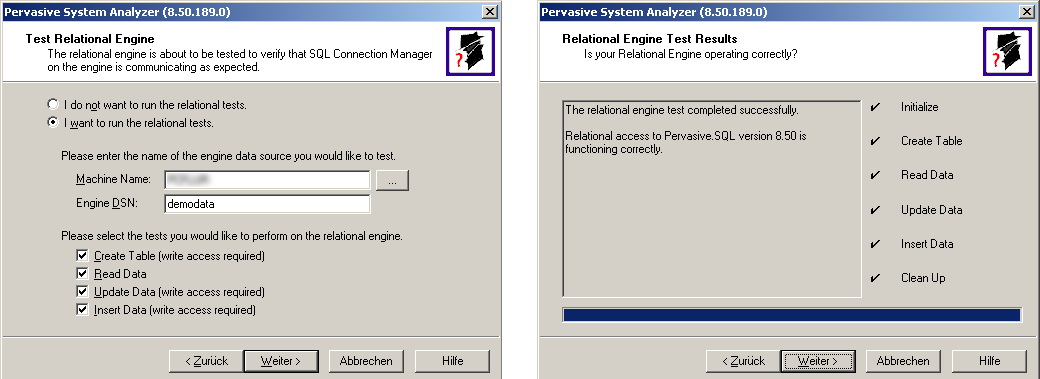The image size is (1040, 379).
Task: Click checkmark next to Clean Up
Action: [876, 278]
